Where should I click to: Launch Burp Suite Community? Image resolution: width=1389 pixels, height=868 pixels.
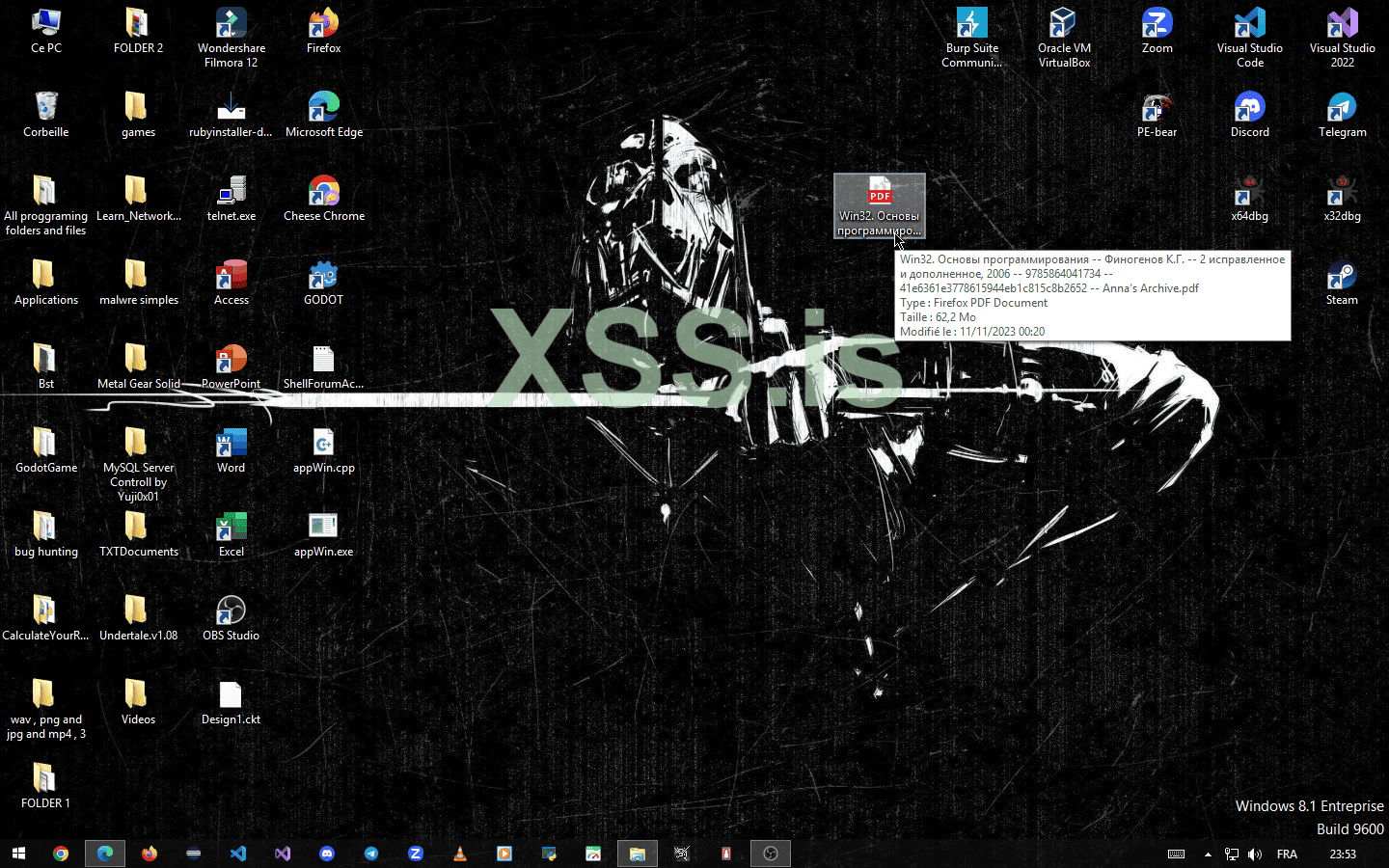pos(971,32)
